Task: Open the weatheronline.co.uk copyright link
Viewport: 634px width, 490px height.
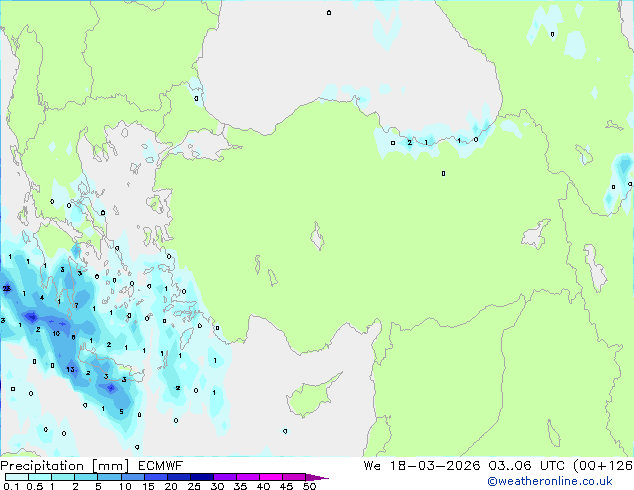Action: click(x=550, y=481)
